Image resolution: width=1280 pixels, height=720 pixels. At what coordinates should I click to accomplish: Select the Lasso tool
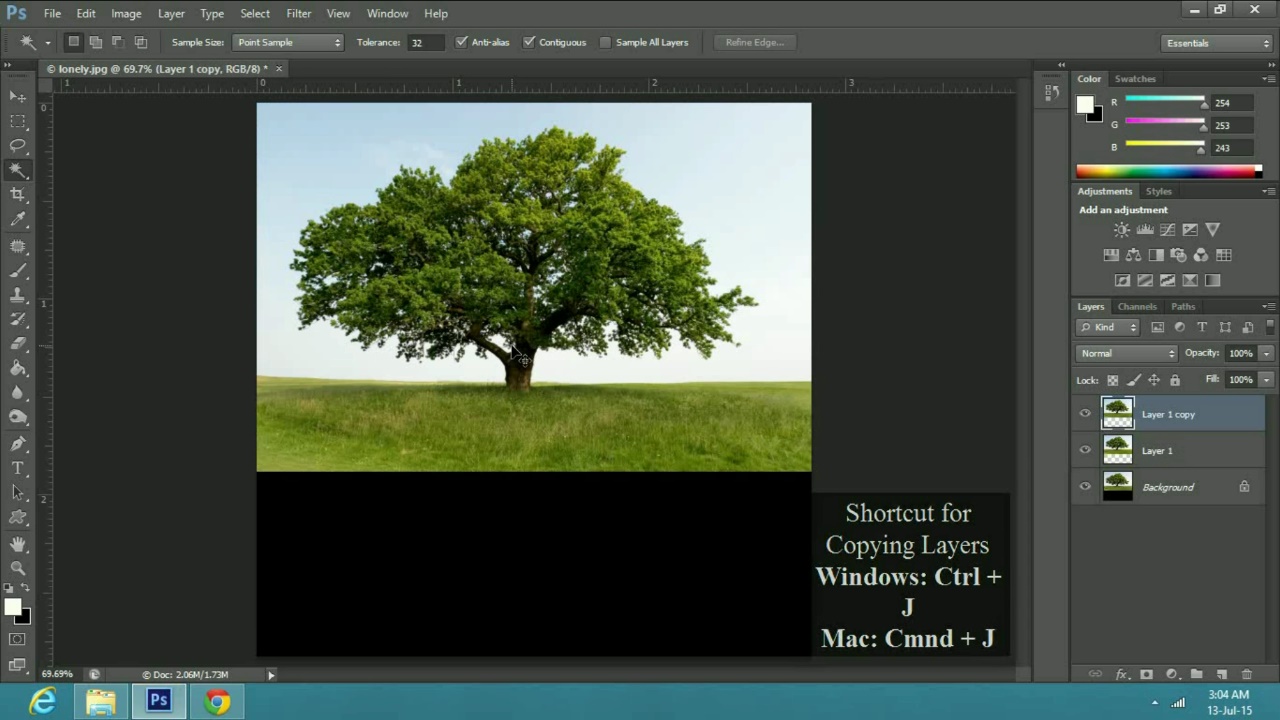18,146
